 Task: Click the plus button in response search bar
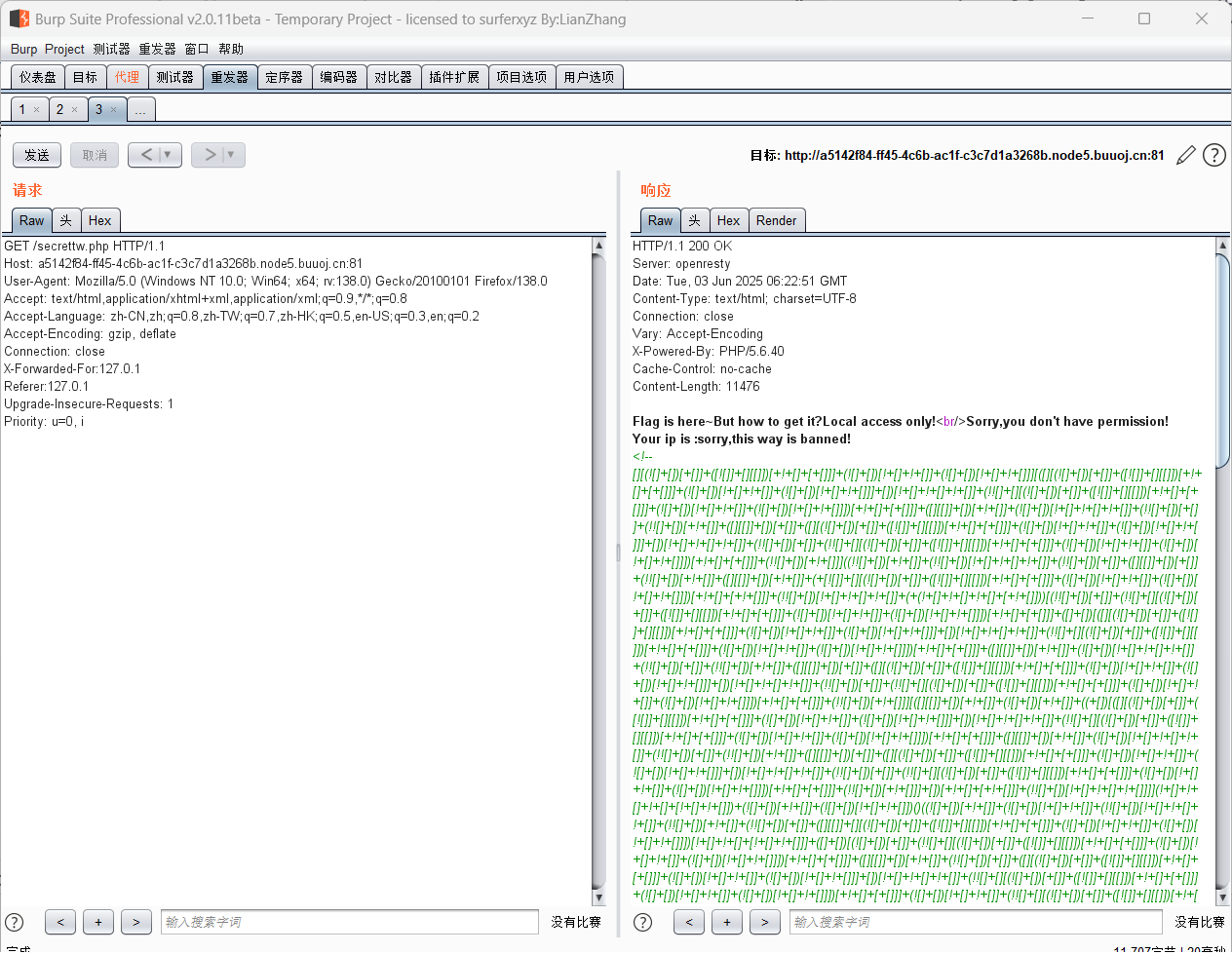coord(727,922)
